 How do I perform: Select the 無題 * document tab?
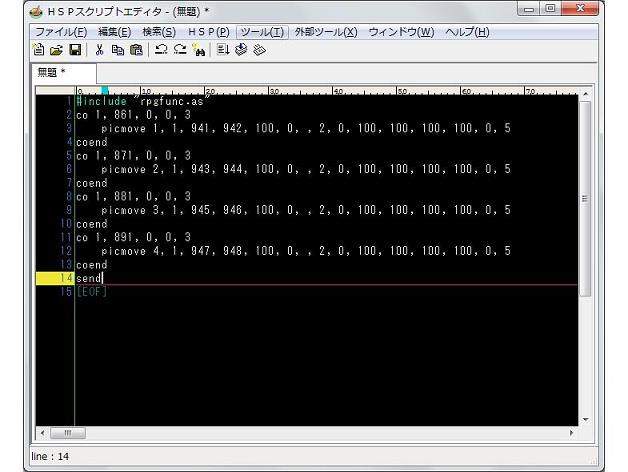pos(63,73)
